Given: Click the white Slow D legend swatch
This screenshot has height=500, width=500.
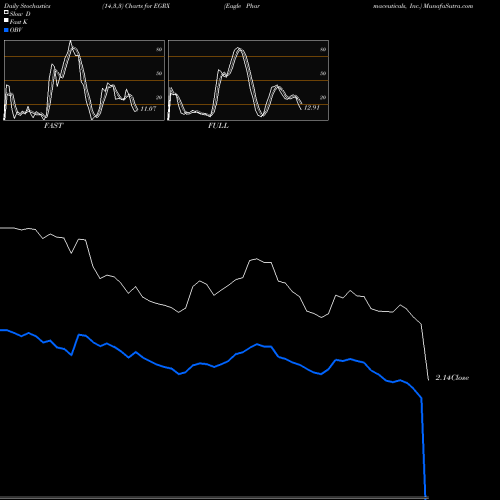Looking at the screenshot, I should (x=6, y=12).
